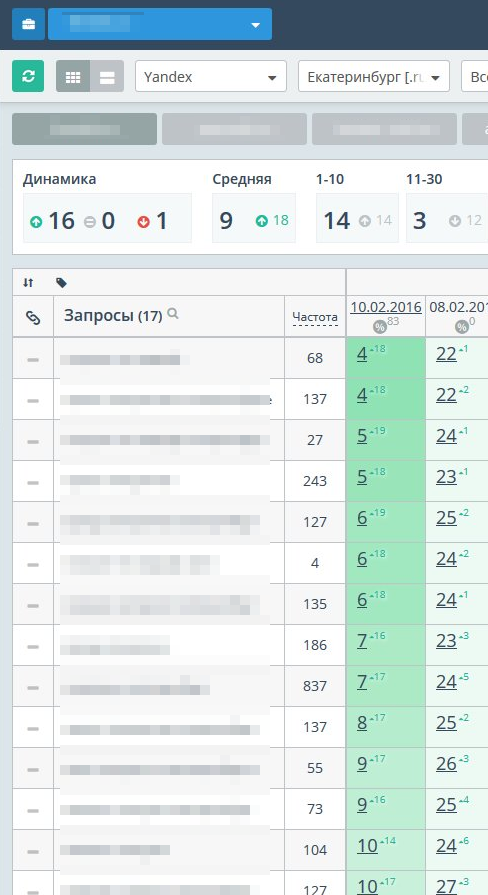This screenshot has width=488, height=895.
Task: Click the search magnifier next to Запросы
Action: 173,313
